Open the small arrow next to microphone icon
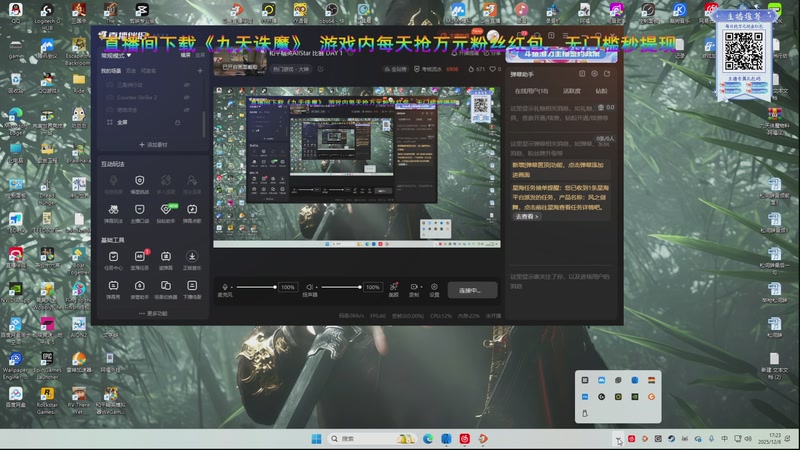Viewport: 800px width, 450px height. coord(231,287)
